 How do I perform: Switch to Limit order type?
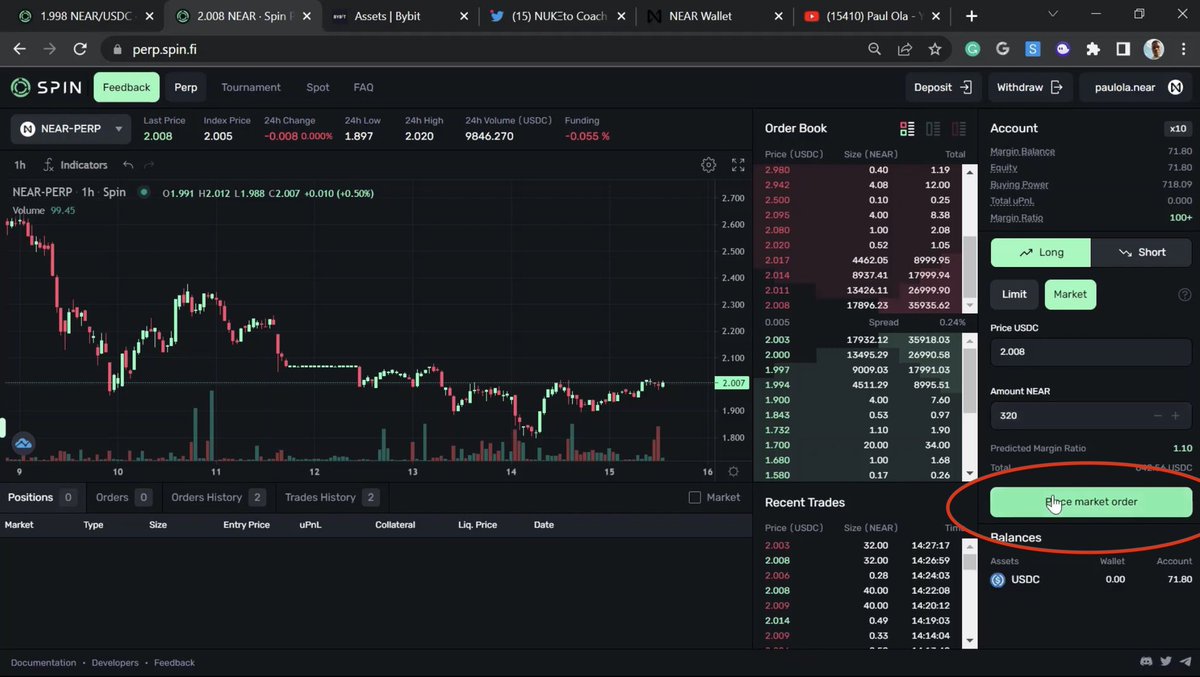[x=1014, y=294]
